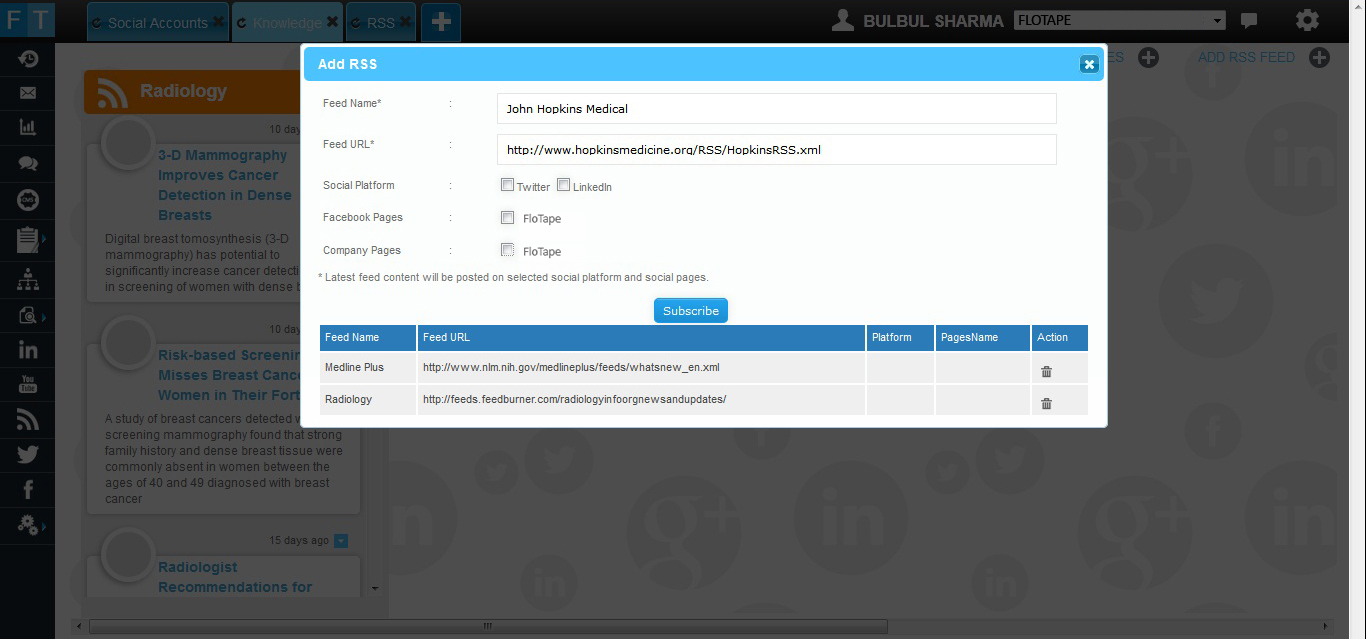Click the PagesName column header

pos(983,338)
